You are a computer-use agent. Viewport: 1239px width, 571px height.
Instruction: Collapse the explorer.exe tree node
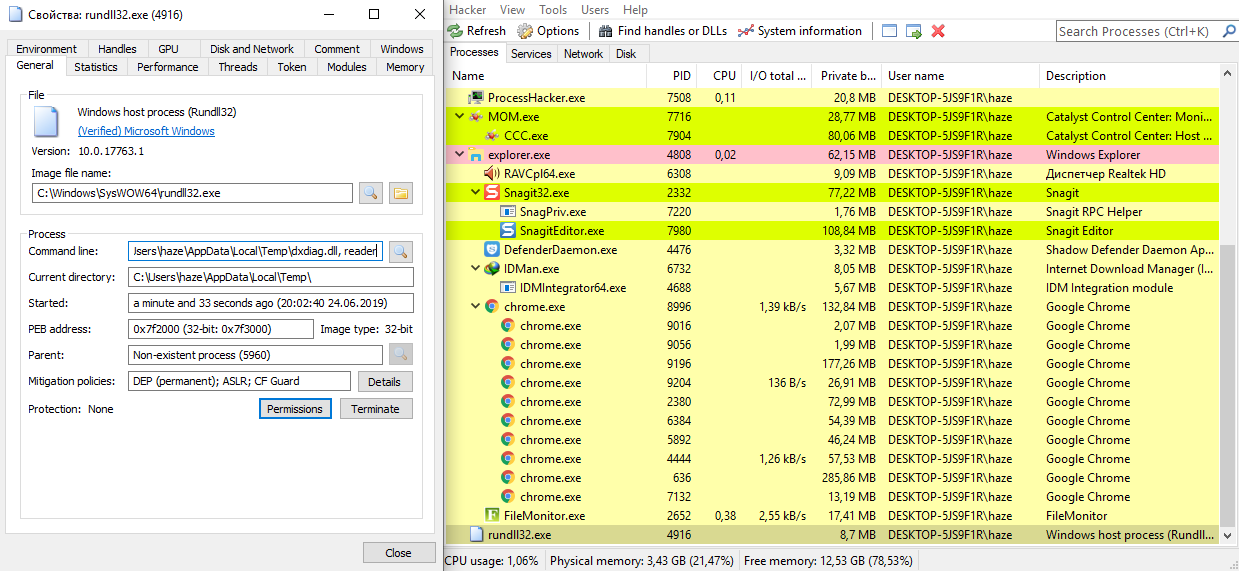[460, 155]
